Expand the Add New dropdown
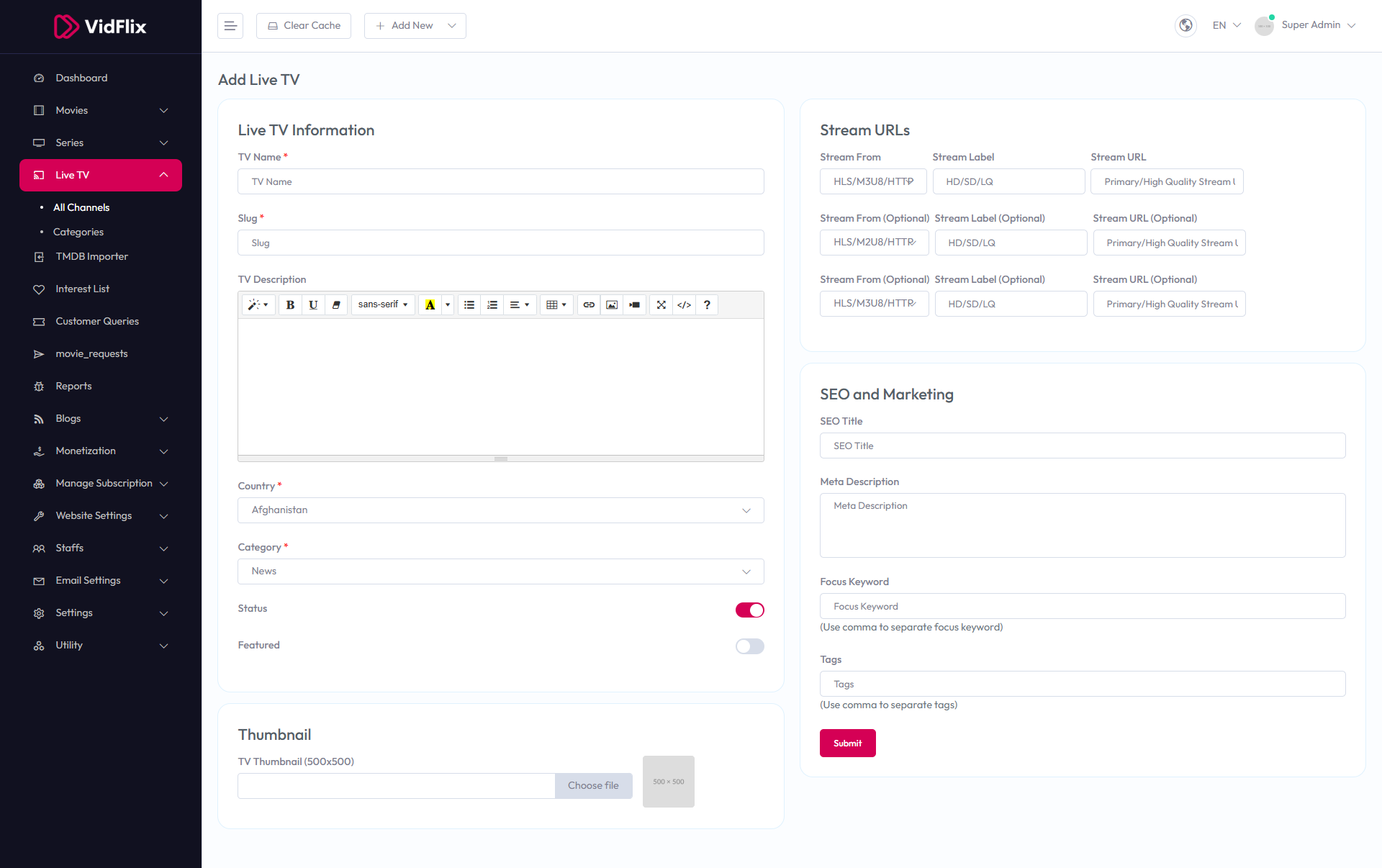 pos(415,26)
